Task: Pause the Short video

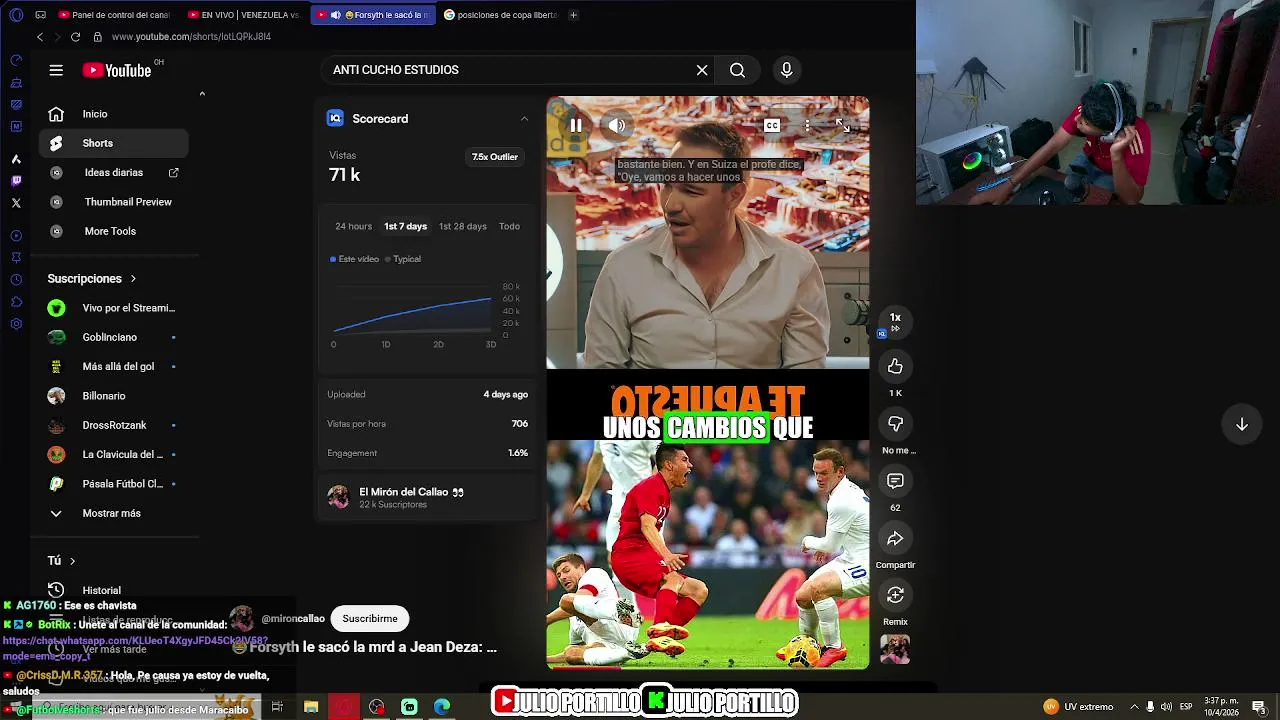Action: click(576, 125)
